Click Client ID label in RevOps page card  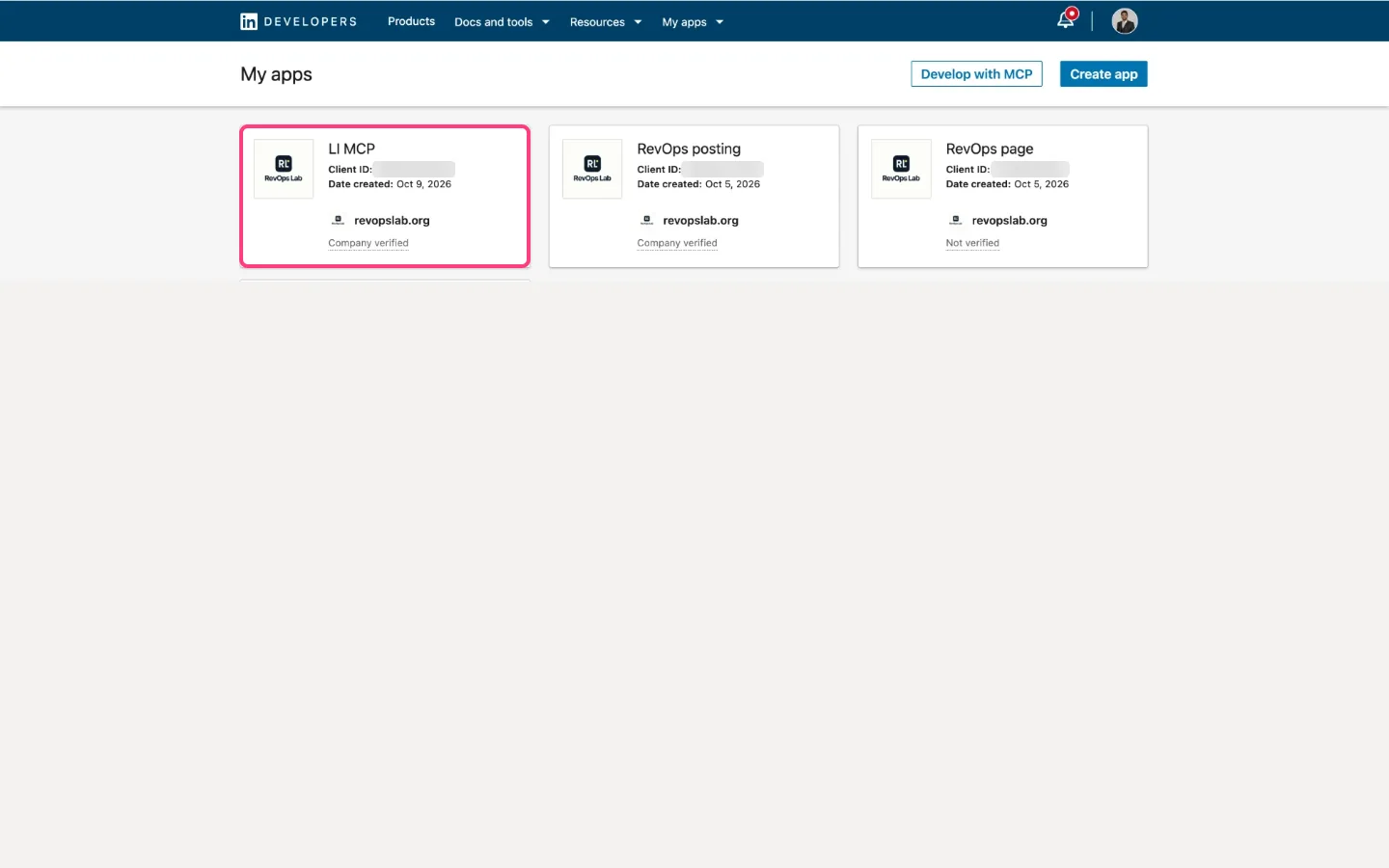tap(967, 169)
